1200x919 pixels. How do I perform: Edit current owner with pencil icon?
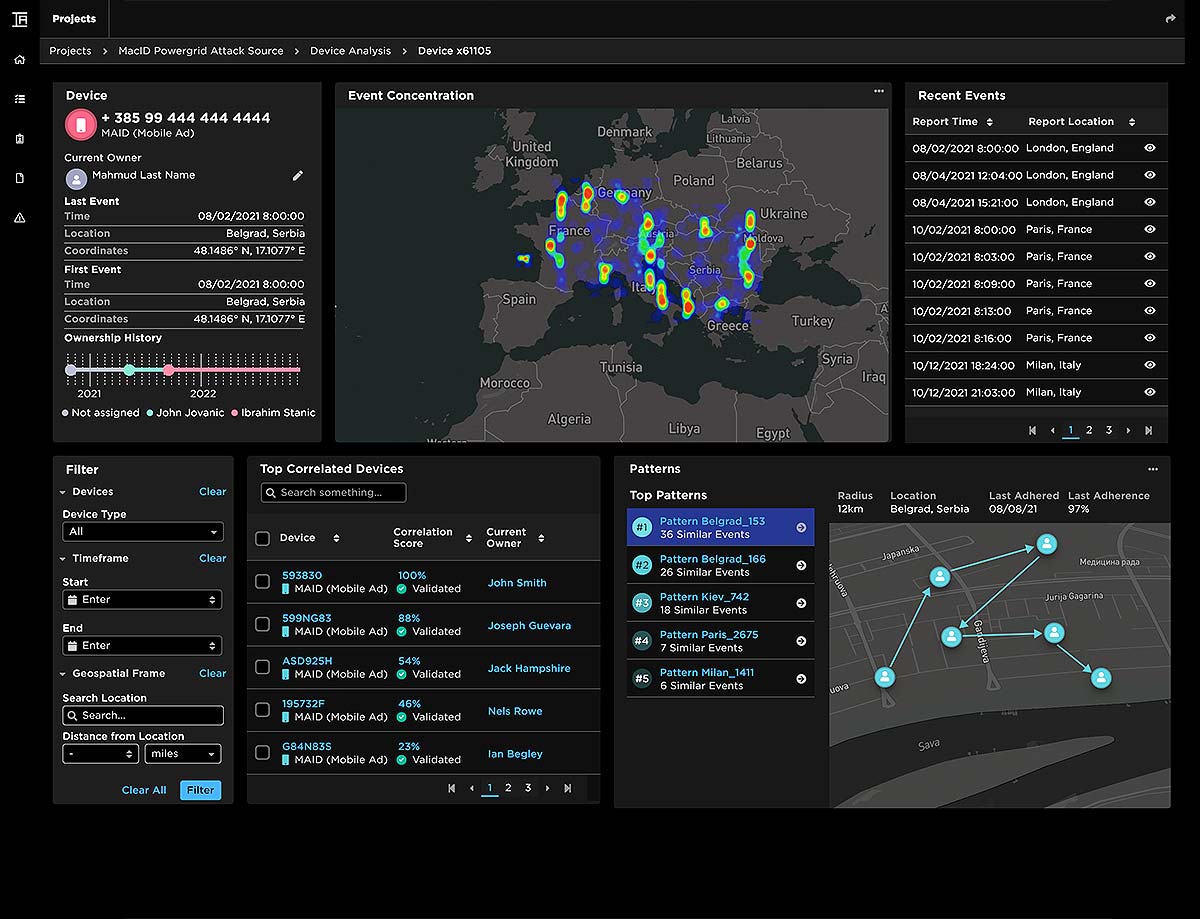pos(297,176)
